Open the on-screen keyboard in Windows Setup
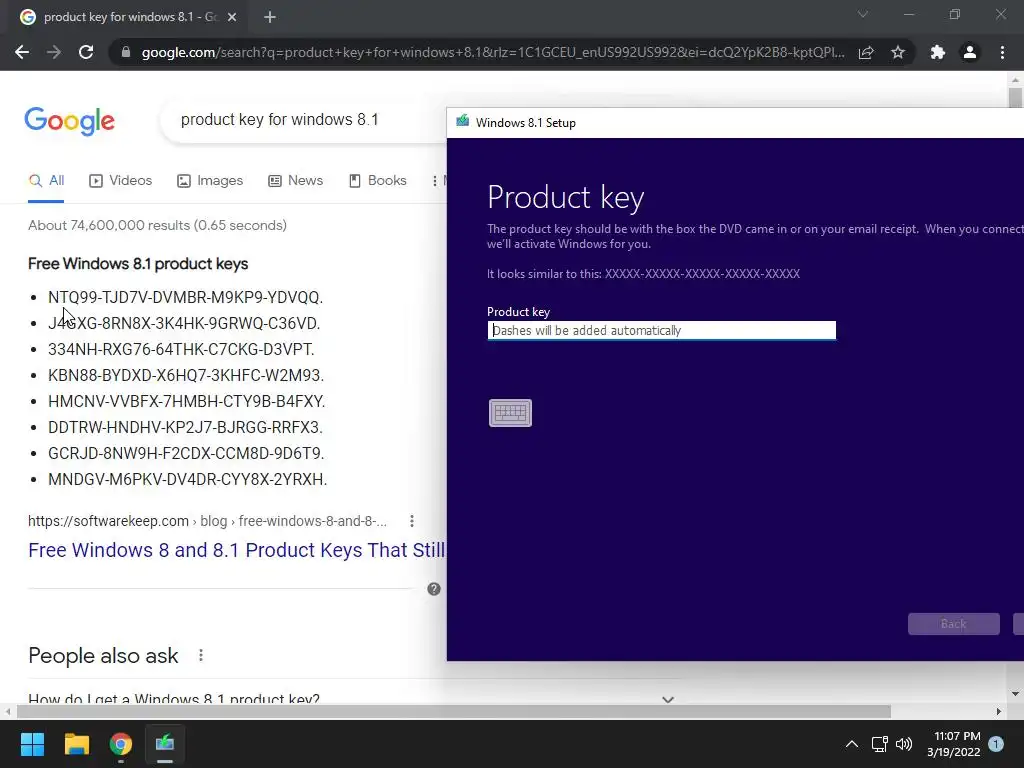1024x768 pixels. (510, 413)
